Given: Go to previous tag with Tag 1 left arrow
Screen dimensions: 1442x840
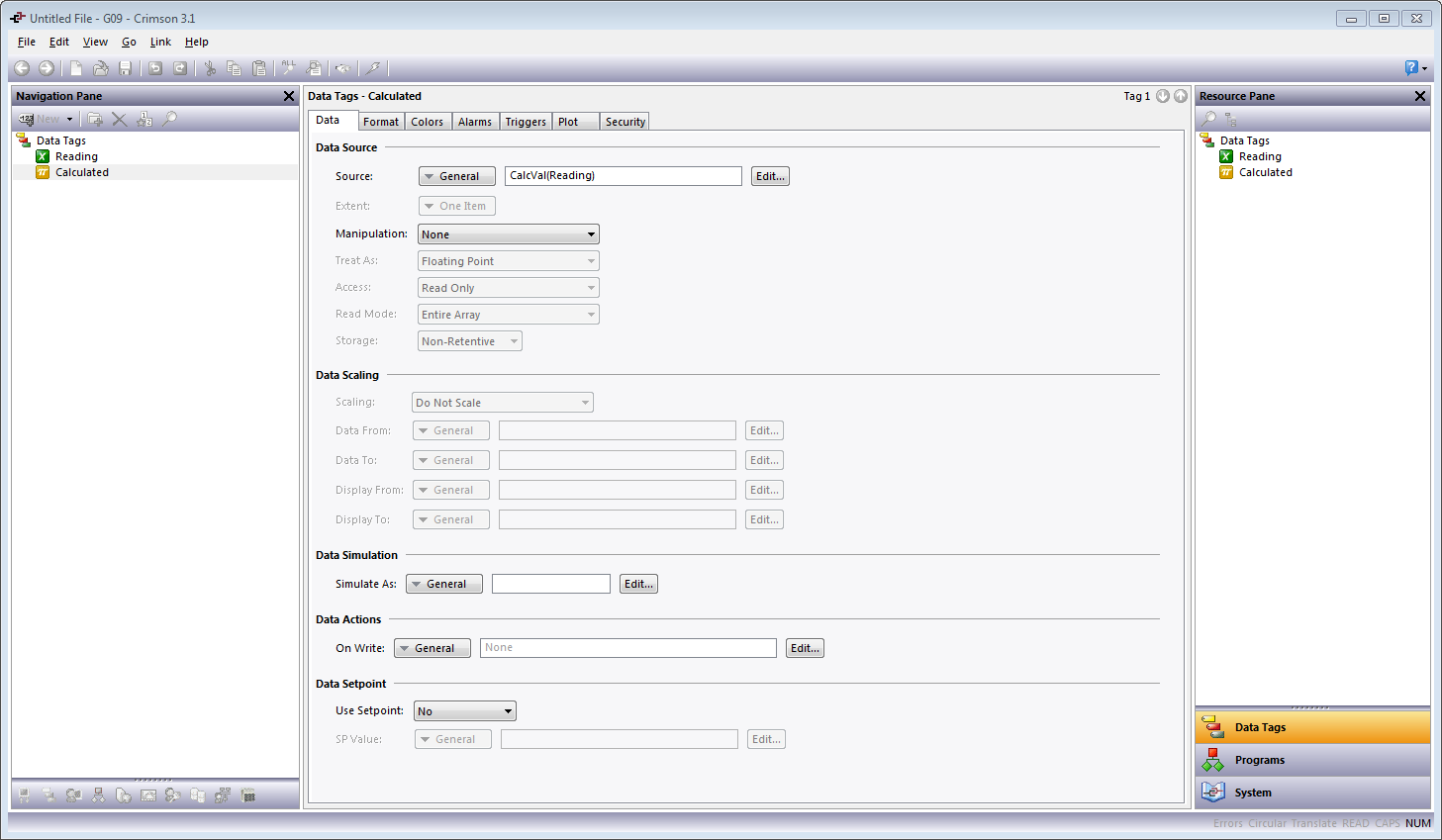Looking at the screenshot, I should pyautogui.click(x=1163, y=96).
